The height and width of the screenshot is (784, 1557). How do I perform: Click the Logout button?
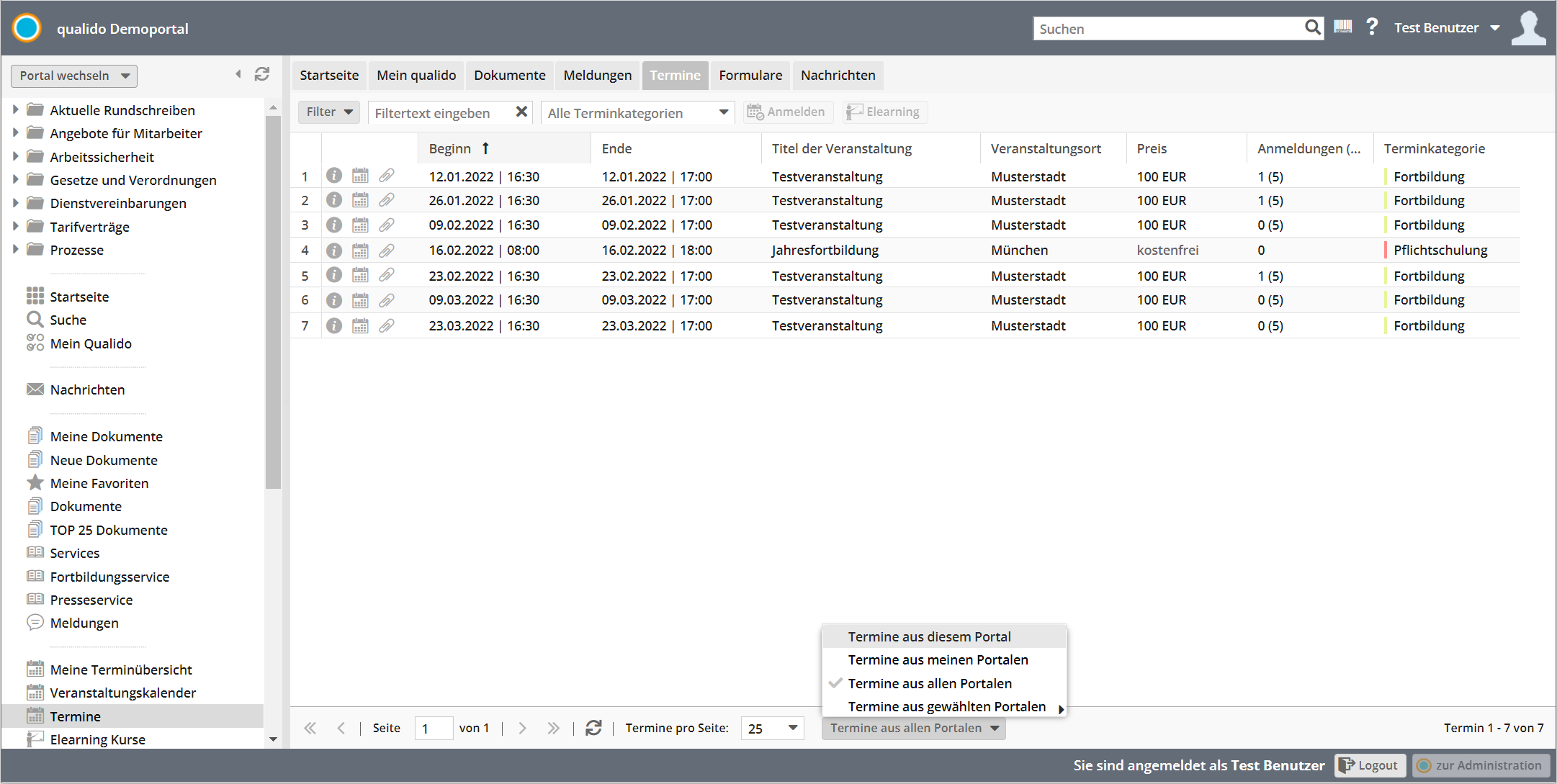[1370, 765]
